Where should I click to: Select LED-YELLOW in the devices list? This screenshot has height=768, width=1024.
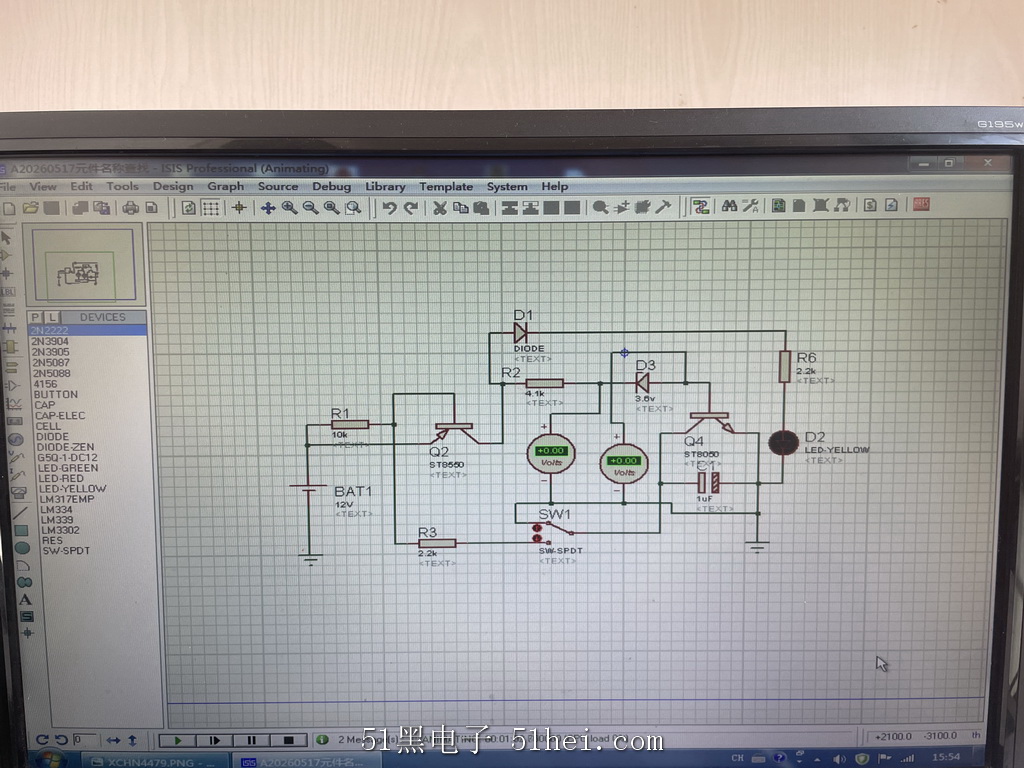(x=72, y=488)
